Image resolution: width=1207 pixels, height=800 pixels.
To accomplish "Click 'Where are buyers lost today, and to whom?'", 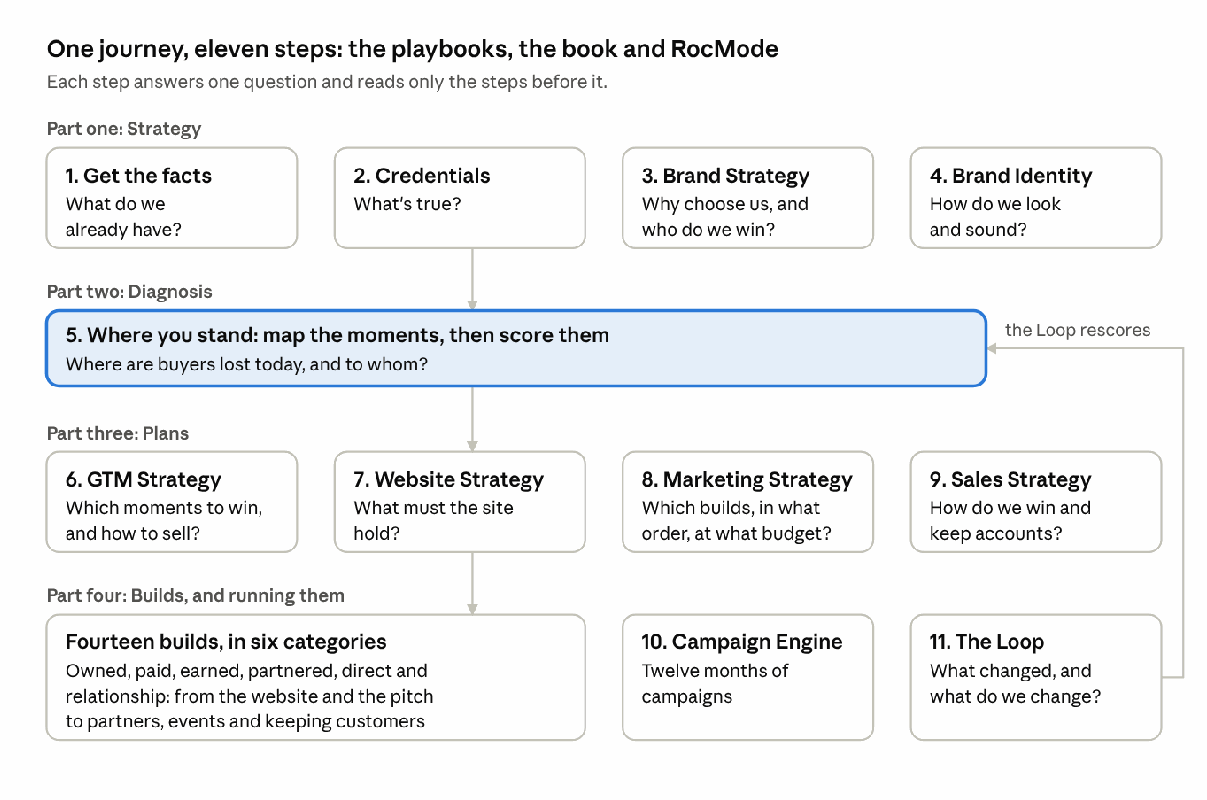I will pyautogui.click(x=247, y=365).
